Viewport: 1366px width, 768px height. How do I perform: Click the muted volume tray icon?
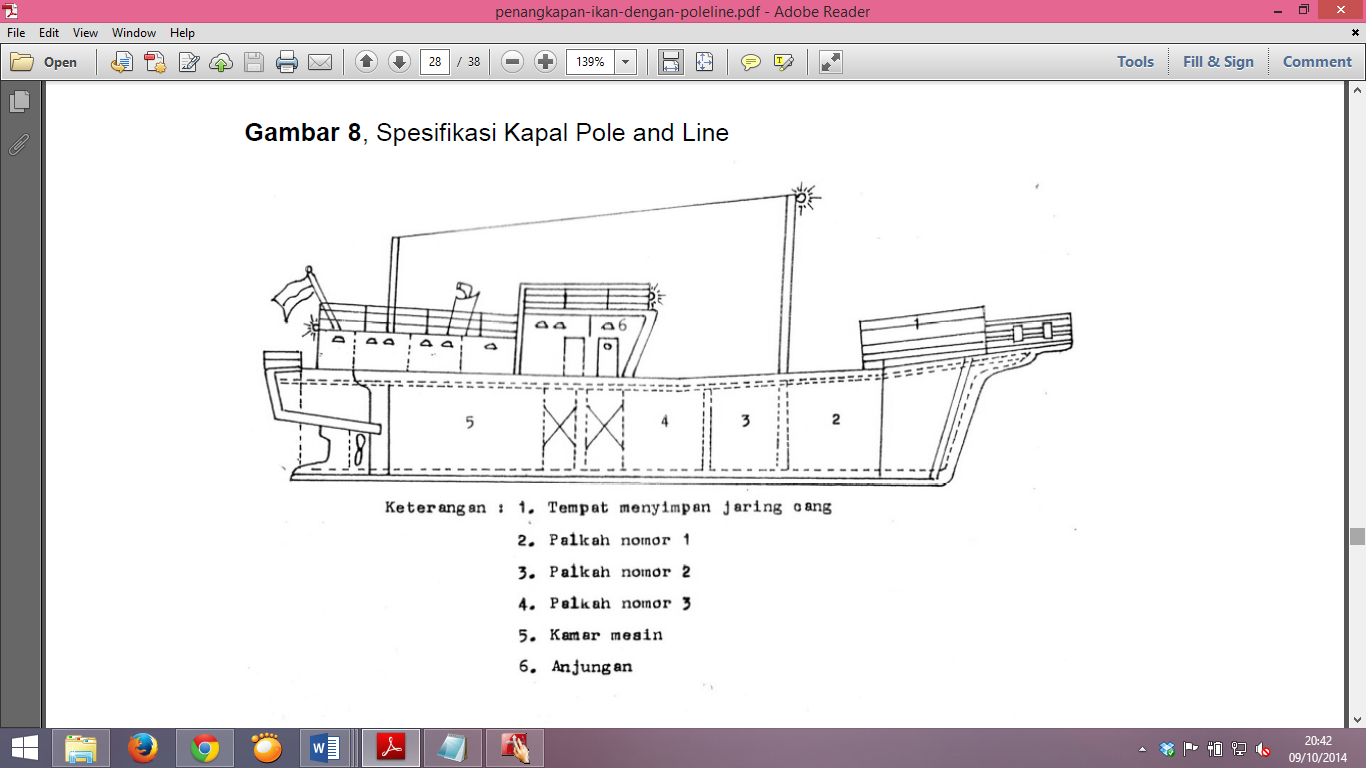coord(1263,749)
